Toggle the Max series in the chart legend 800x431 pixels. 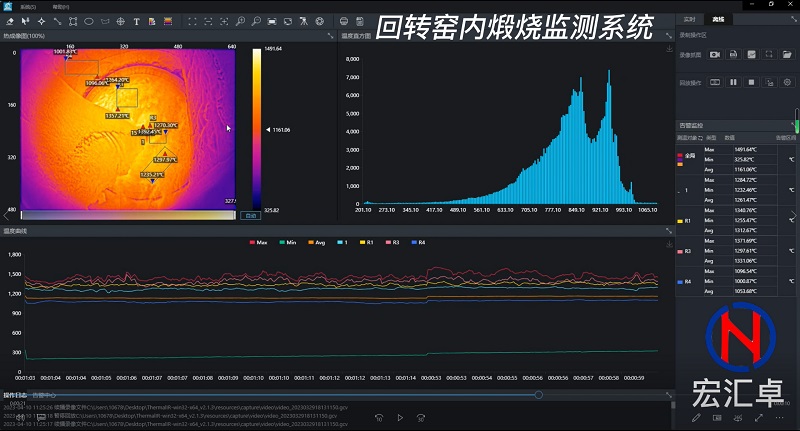pos(258,243)
